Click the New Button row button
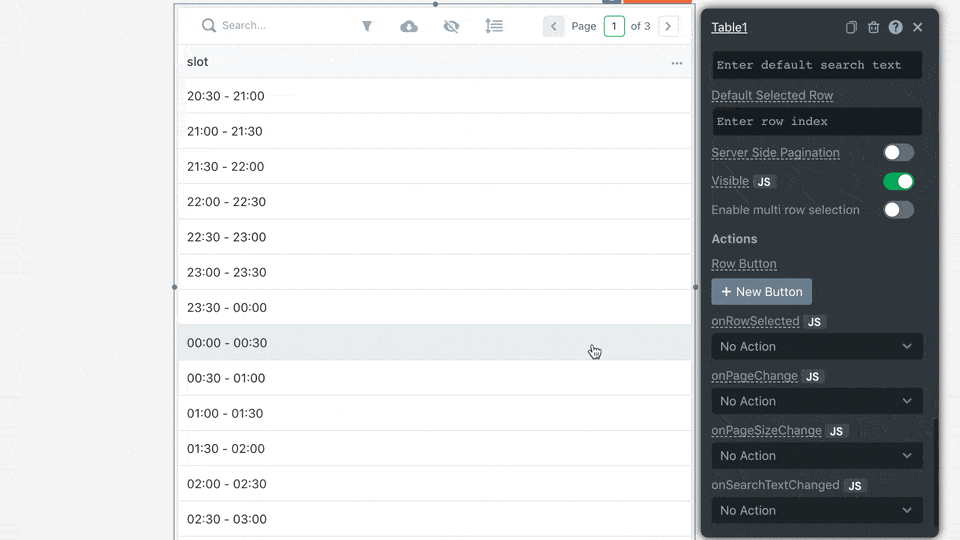This screenshot has height=540, width=960. point(761,292)
